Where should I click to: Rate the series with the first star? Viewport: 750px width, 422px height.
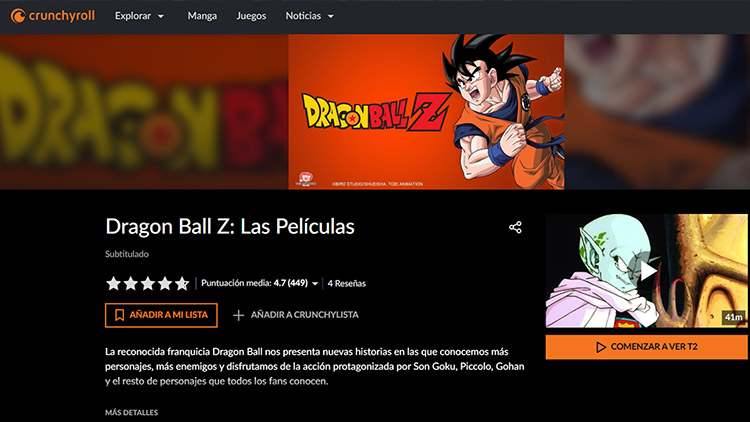tap(113, 283)
